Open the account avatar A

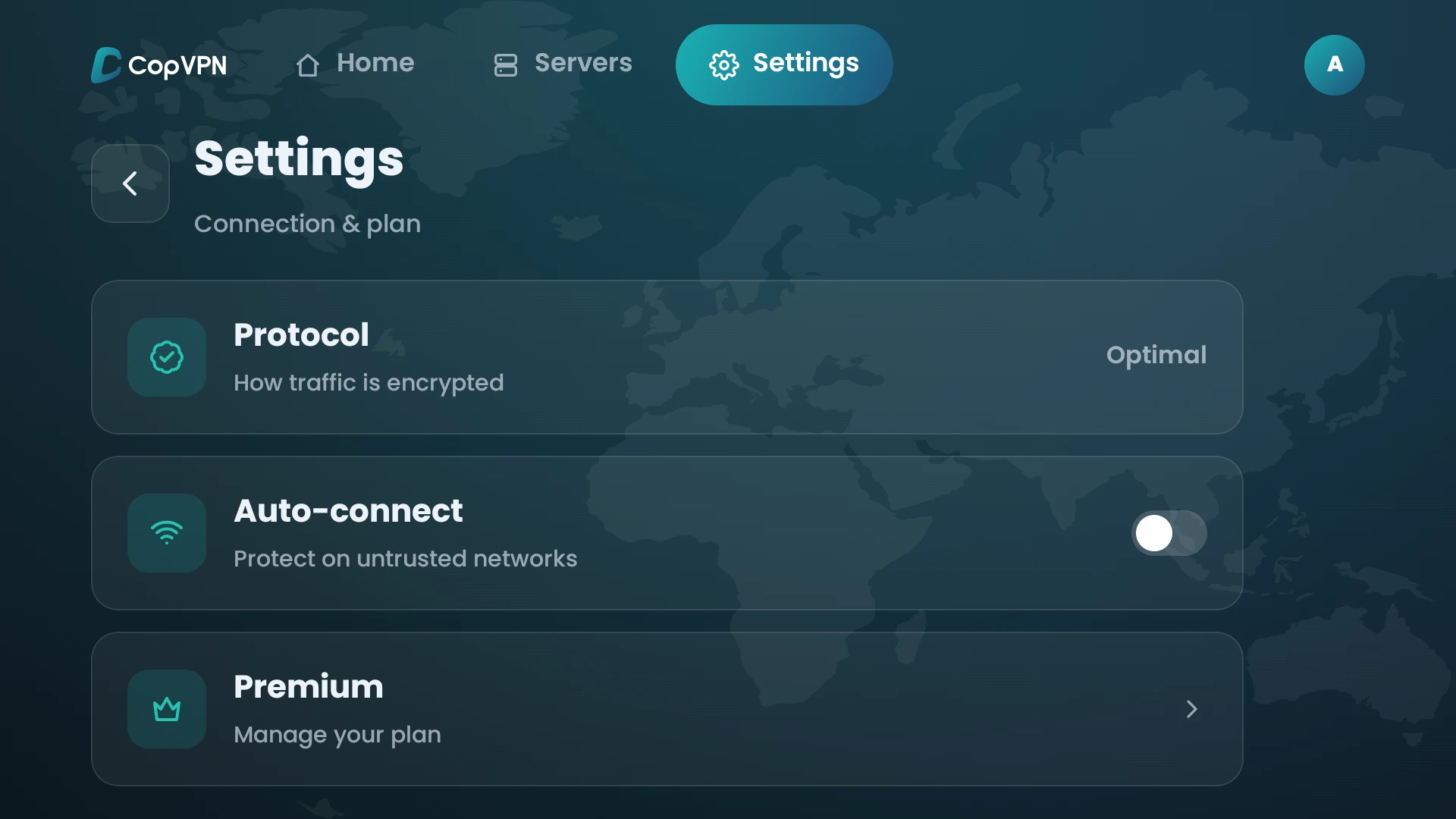[x=1335, y=65]
